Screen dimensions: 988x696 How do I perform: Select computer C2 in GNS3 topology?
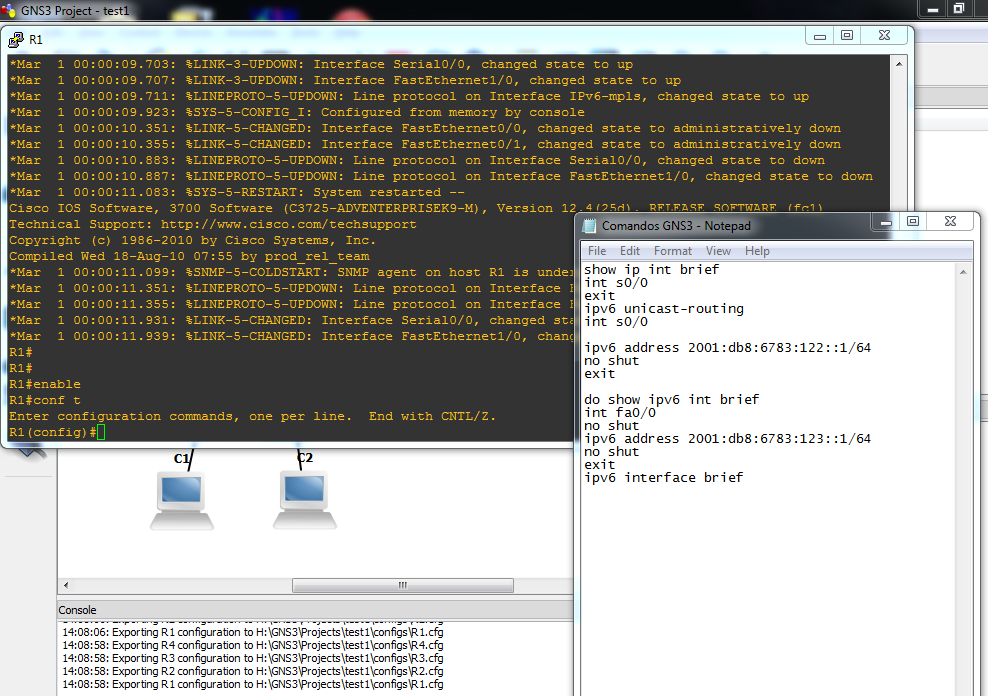[305, 500]
